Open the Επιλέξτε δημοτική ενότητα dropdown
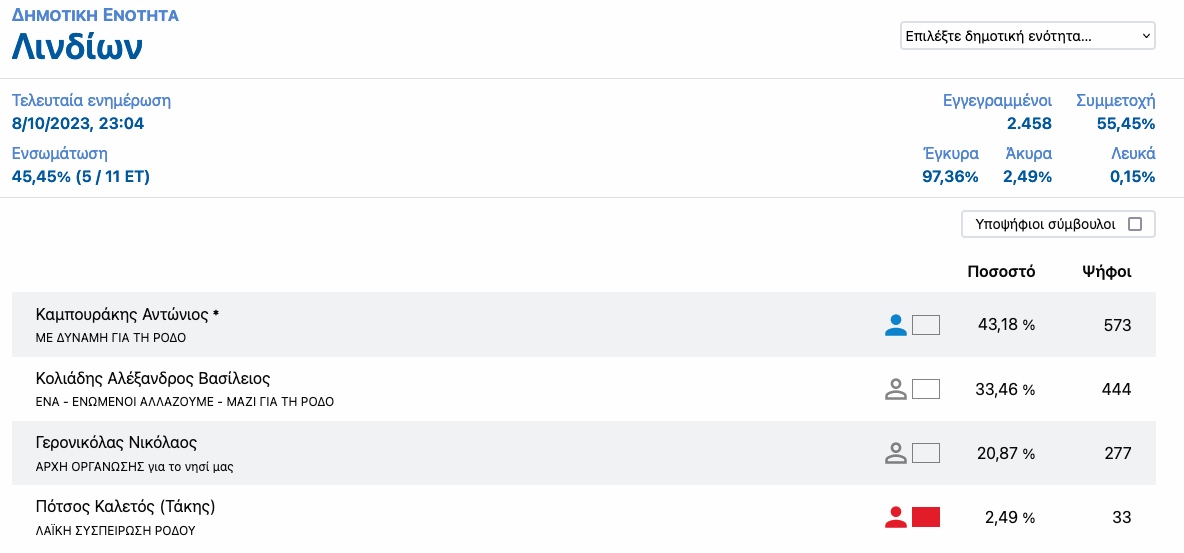Image resolution: width=1184 pixels, height=553 pixels. [1028, 36]
